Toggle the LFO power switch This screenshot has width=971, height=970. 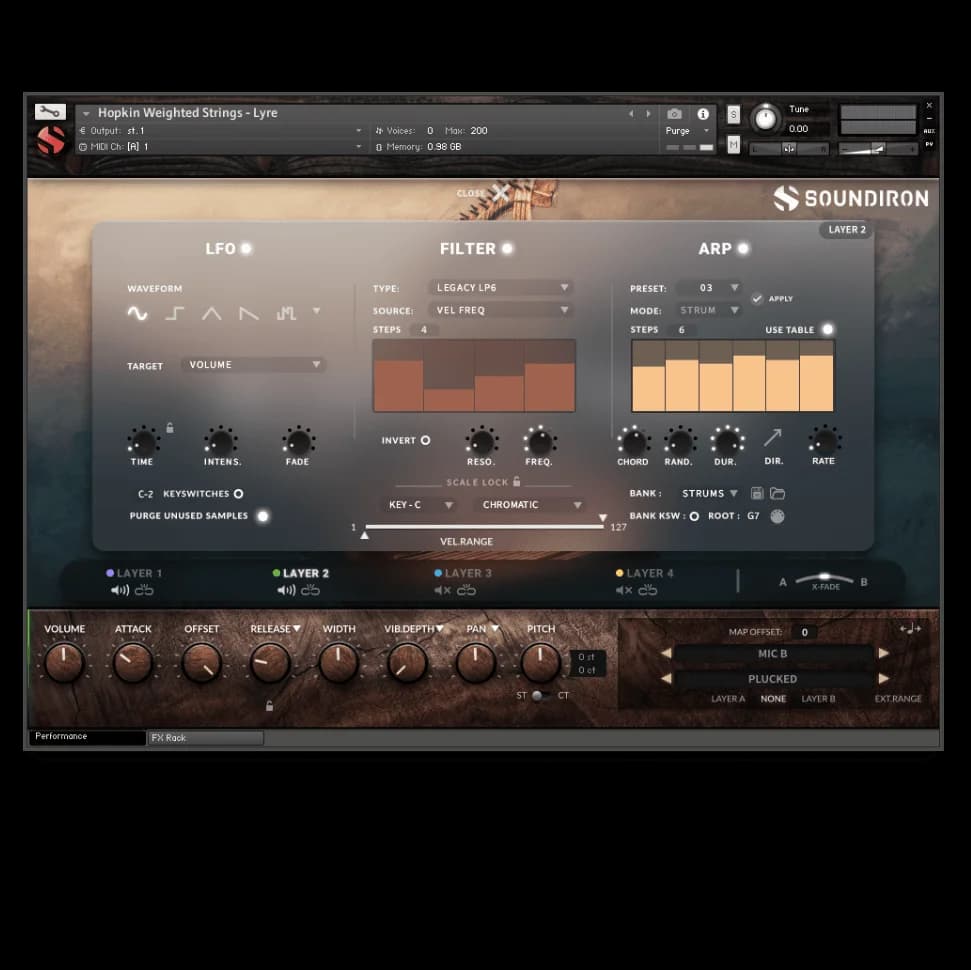[x=246, y=248]
